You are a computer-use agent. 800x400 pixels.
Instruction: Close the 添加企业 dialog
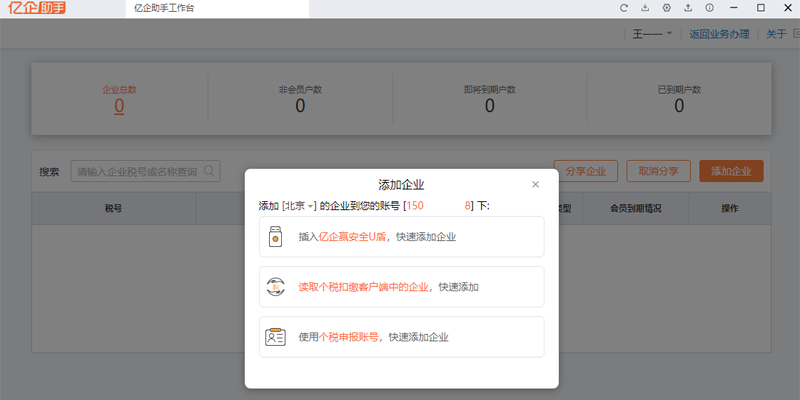click(535, 184)
